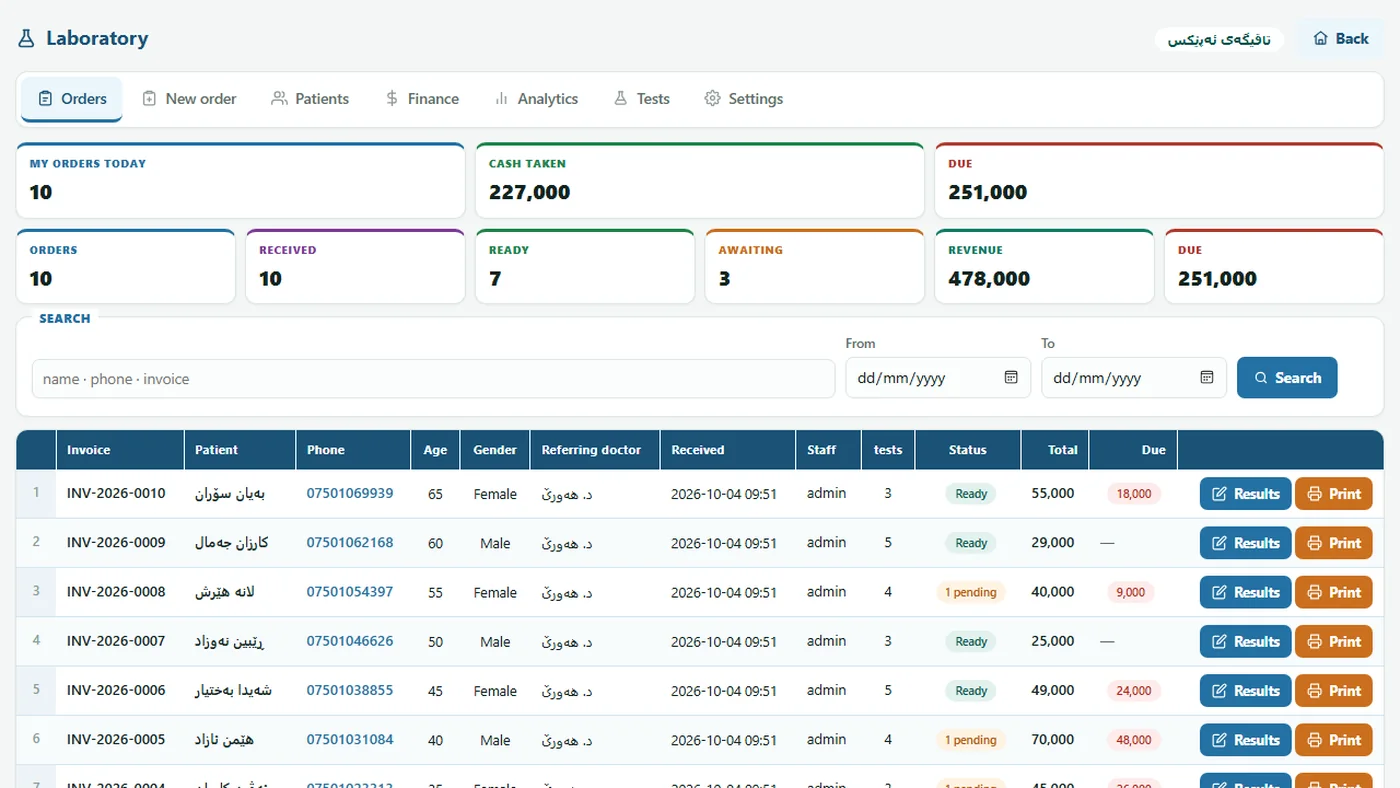Switch to the Finance tab
Viewport: 1400px width, 788px height.
point(422,99)
